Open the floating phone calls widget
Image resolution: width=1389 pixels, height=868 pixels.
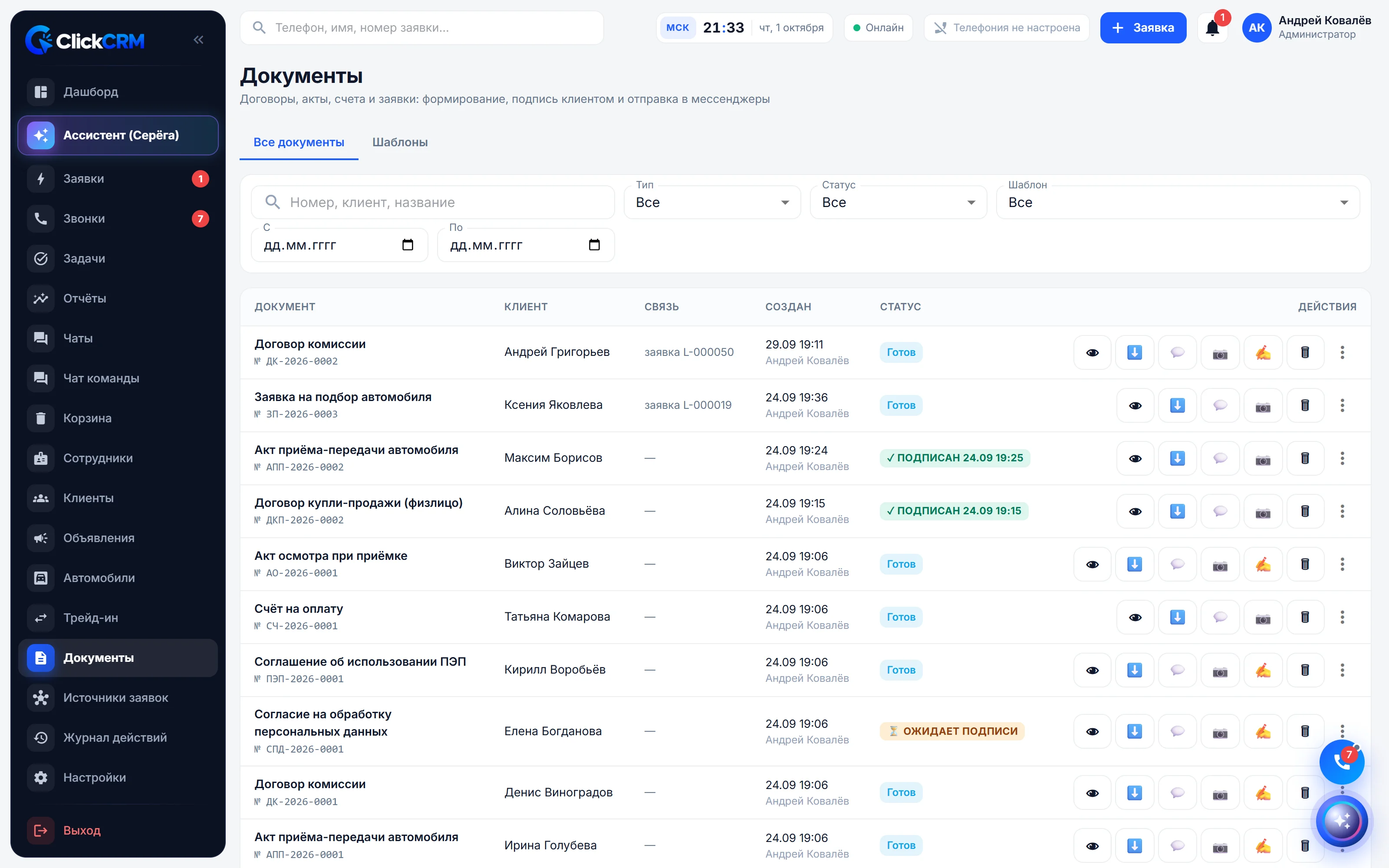click(1341, 762)
